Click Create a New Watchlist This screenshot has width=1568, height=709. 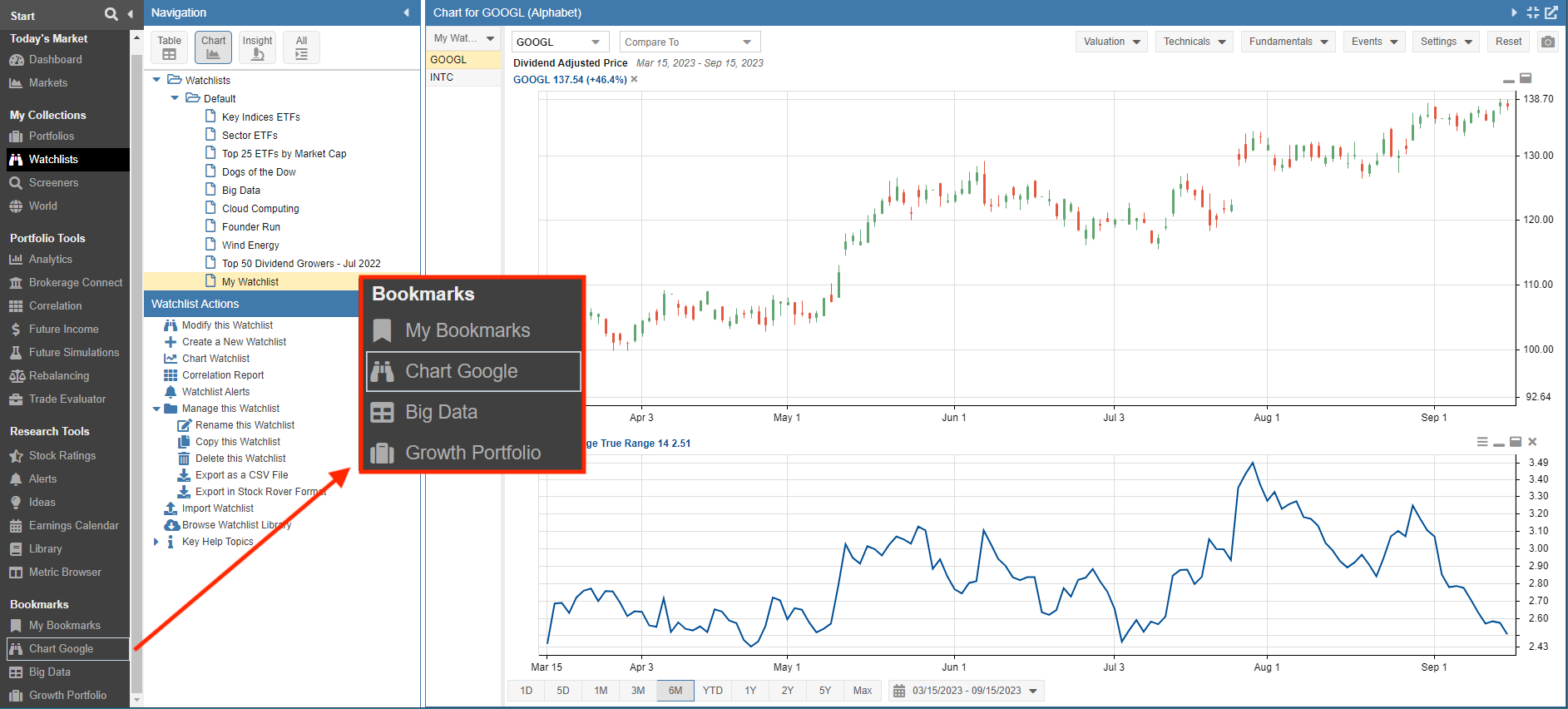coord(234,342)
